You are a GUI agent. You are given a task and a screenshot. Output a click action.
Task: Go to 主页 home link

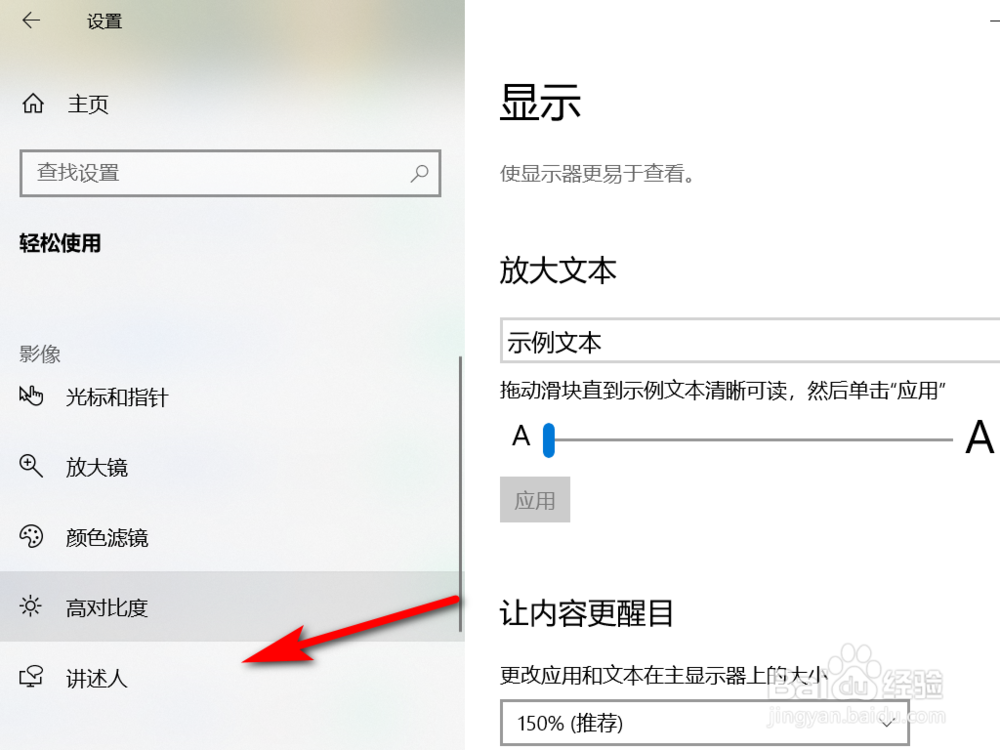pos(88,104)
